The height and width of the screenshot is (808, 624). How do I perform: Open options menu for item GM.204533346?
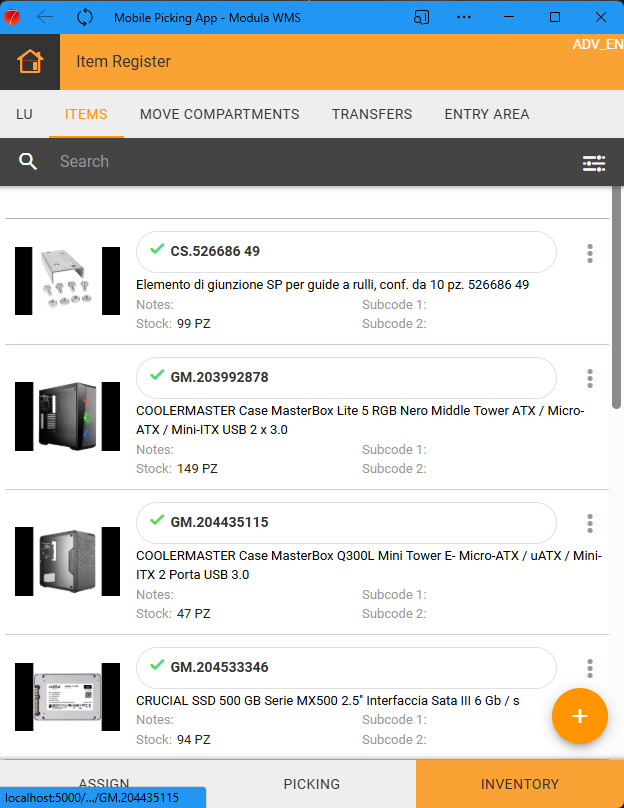[590, 668]
